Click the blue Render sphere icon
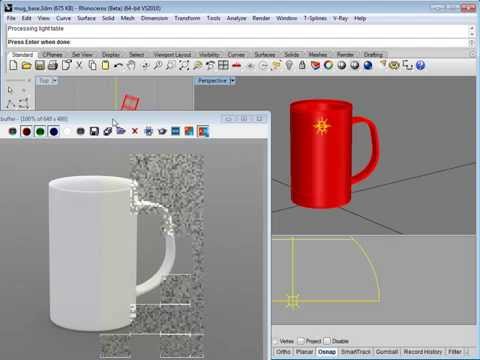Image resolution: width=480 pixels, height=360 pixels. (368, 65)
